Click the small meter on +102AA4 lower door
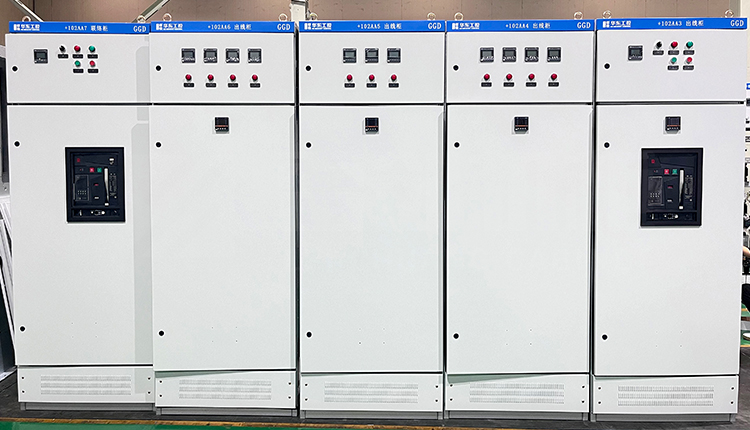The image size is (750, 430). tap(520, 124)
